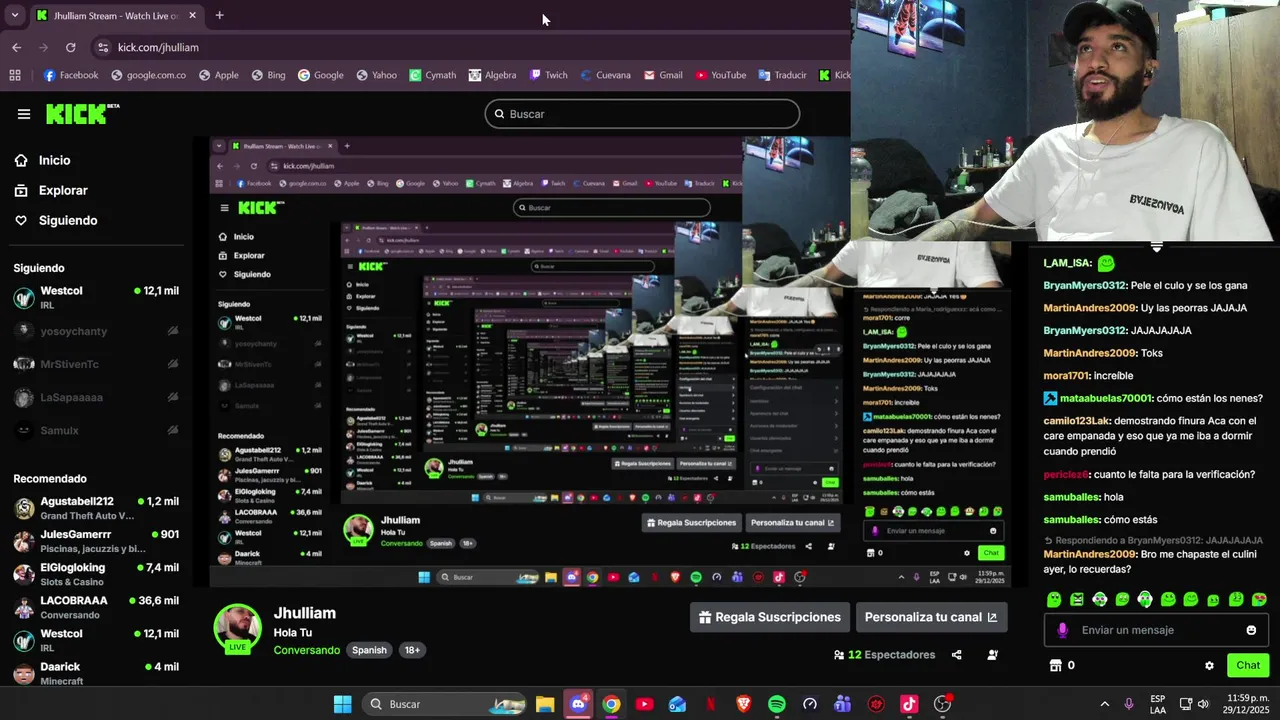The height and width of the screenshot is (720, 1280).
Task: Focus the Buscar search field on Kick
Action: pos(642,114)
